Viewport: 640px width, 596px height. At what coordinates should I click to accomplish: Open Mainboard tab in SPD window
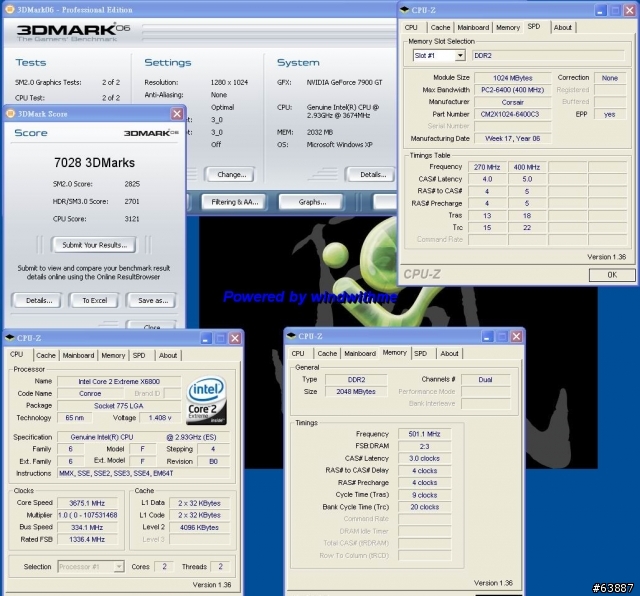[473, 27]
